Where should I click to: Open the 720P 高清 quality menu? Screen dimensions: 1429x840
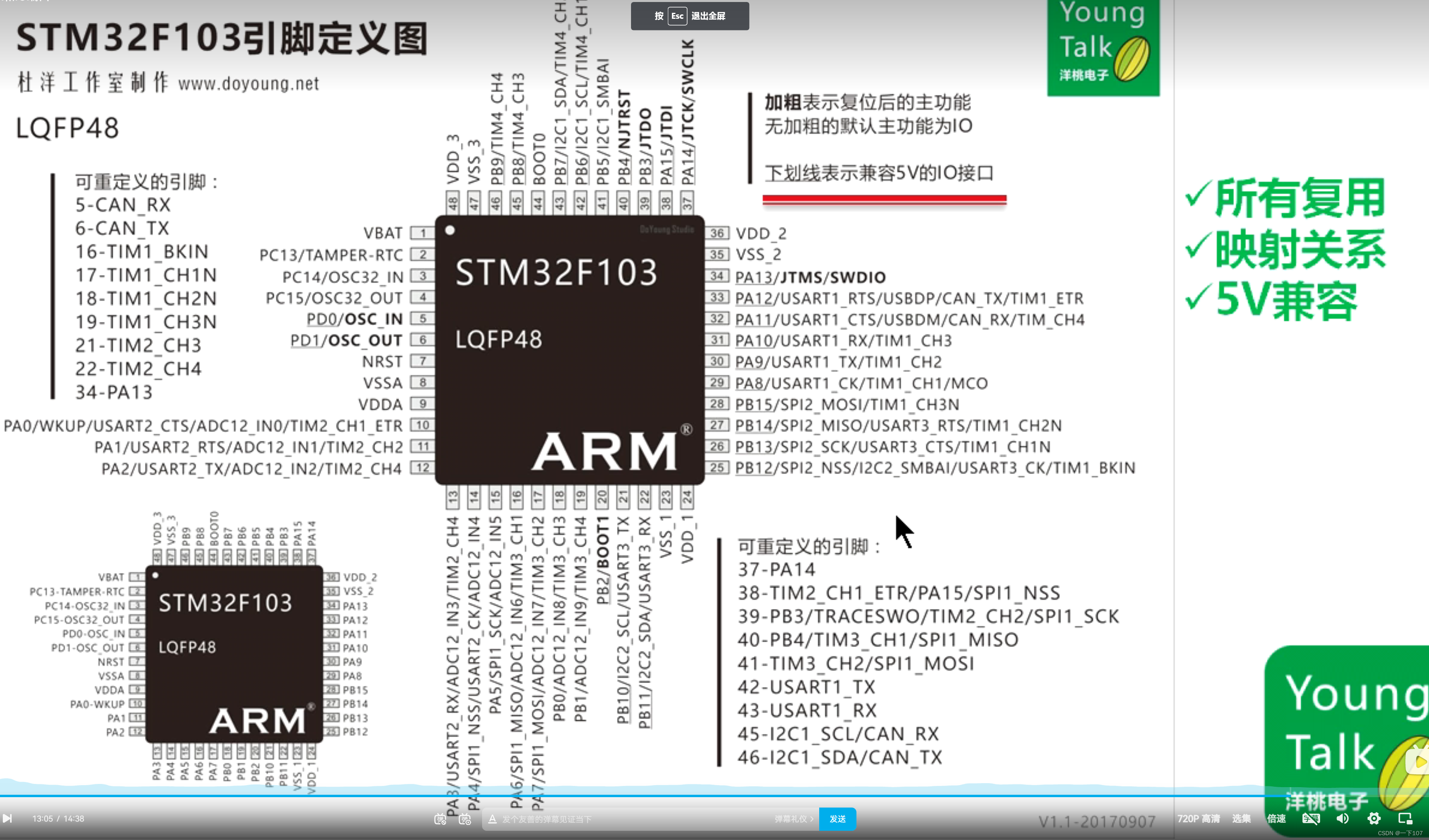(1198, 818)
